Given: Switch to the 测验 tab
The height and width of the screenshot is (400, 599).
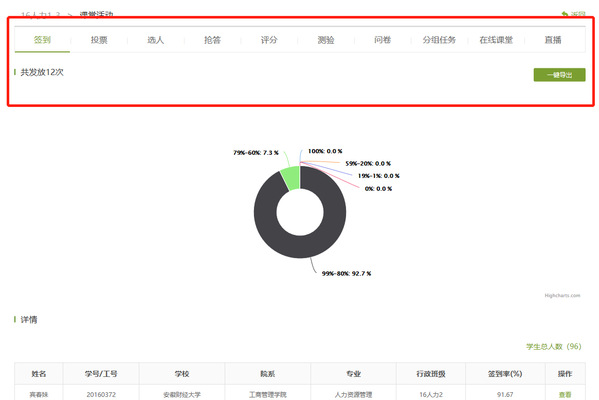Looking at the screenshot, I should 326,40.
